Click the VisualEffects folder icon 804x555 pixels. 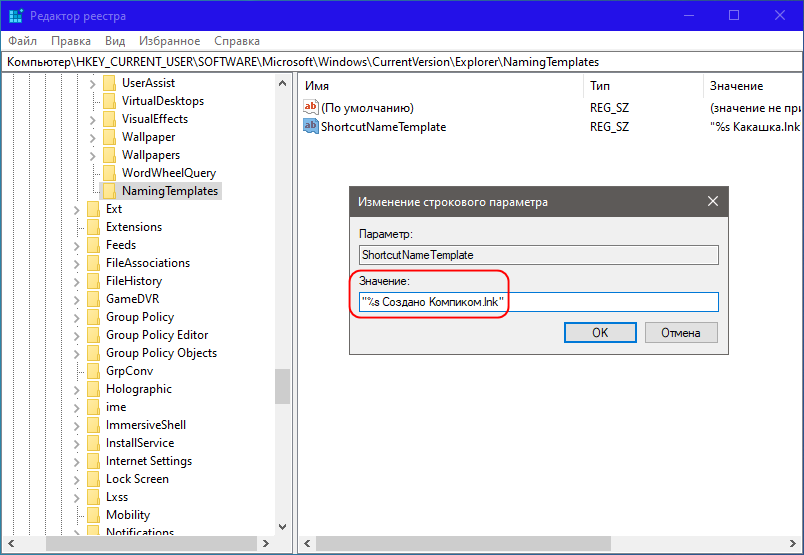coord(109,118)
